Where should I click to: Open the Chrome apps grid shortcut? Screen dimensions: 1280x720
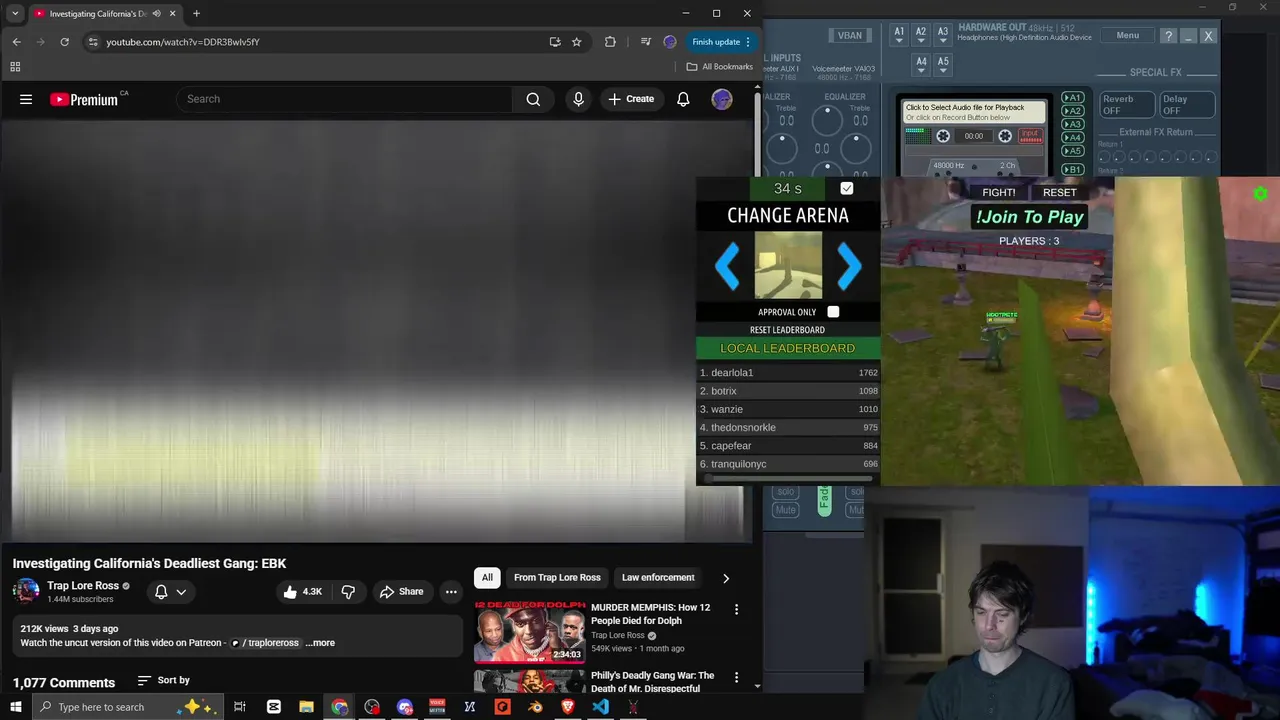[15, 67]
